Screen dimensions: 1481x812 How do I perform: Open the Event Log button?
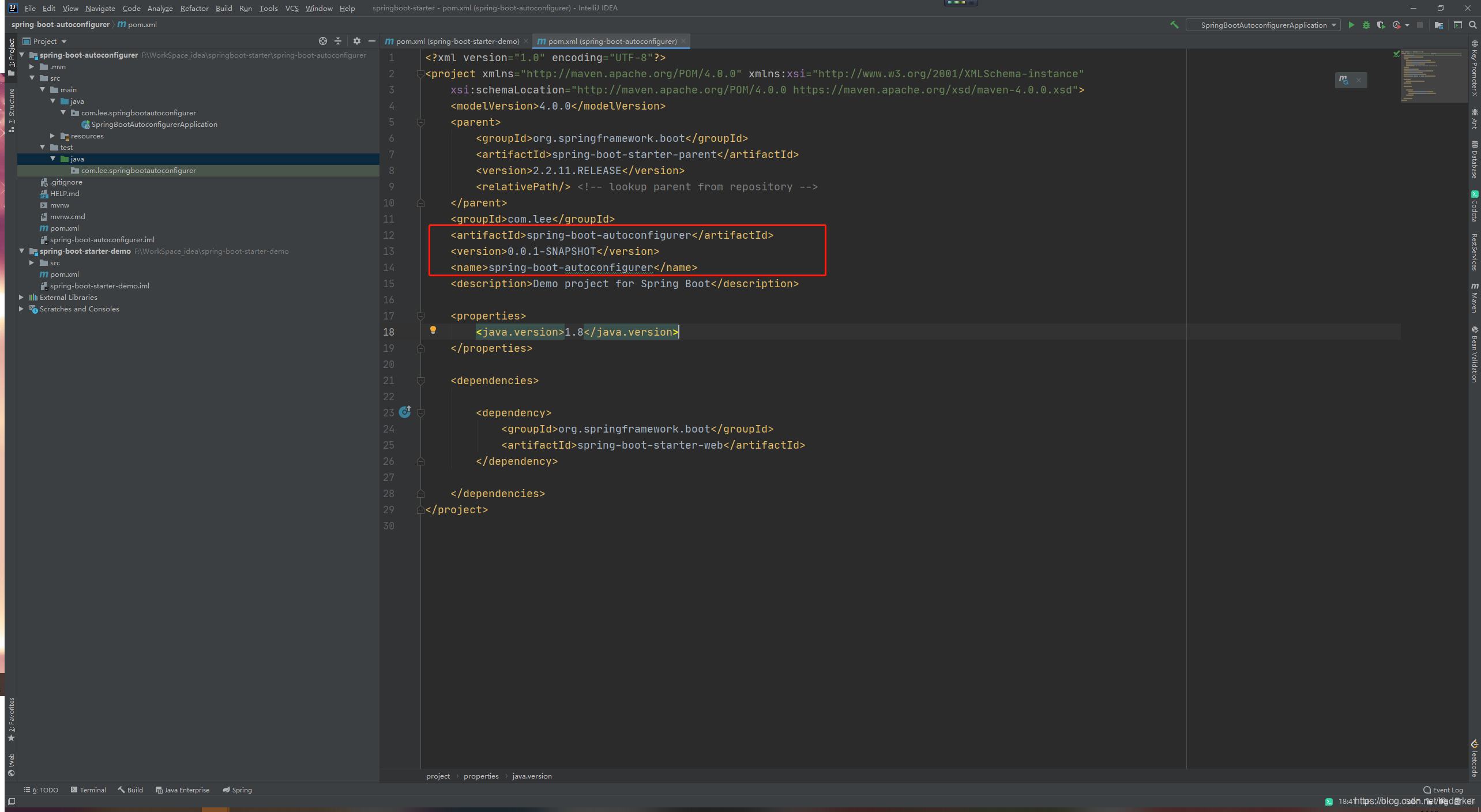click(x=1443, y=790)
